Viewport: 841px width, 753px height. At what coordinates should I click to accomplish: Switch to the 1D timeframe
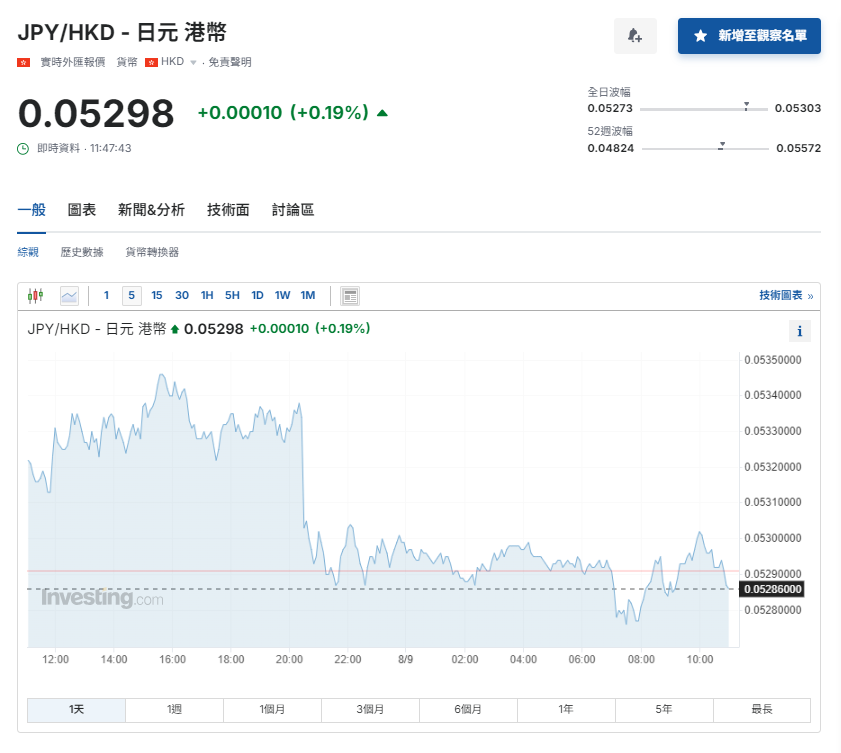coord(257,295)
